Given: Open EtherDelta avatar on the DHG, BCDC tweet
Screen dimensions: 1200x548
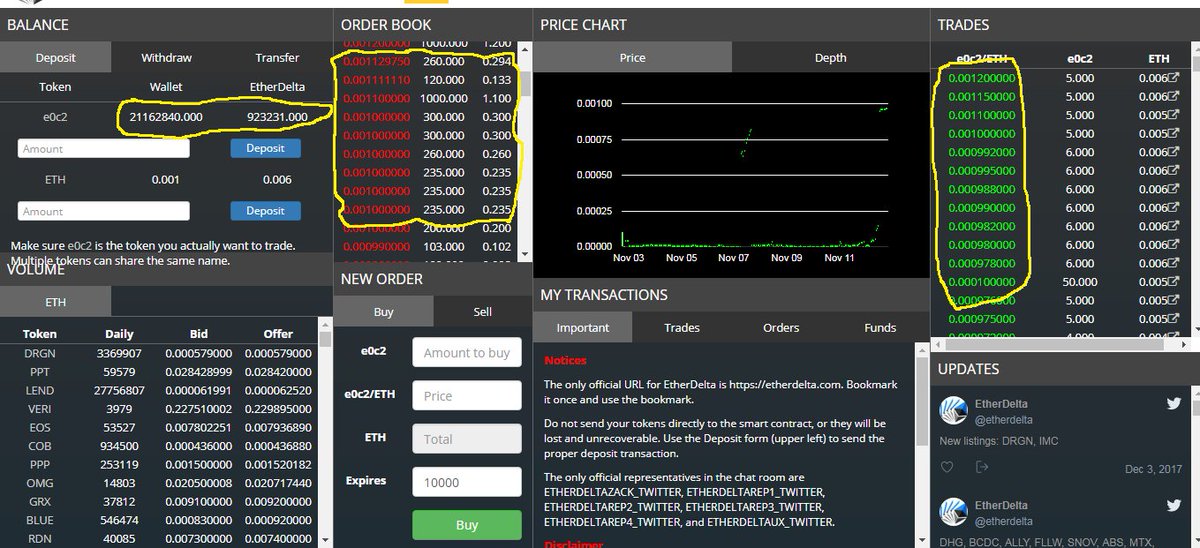Looking at the screenshot, I should (x=953, y=512).
